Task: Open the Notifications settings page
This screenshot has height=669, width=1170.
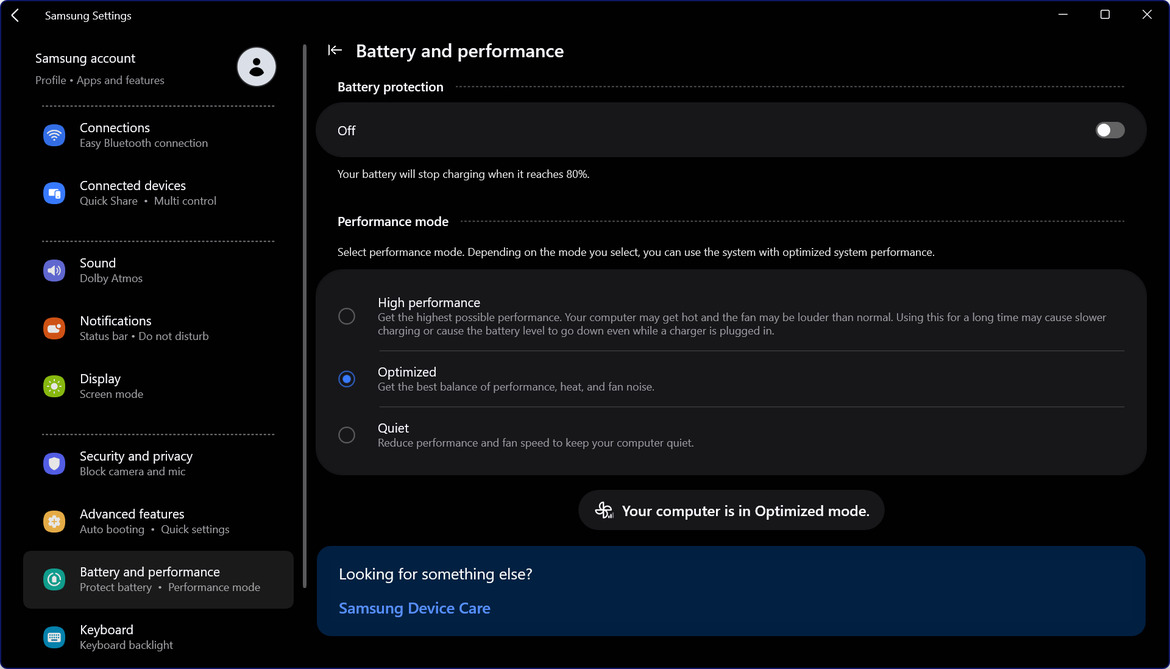Action: [158, 328]
